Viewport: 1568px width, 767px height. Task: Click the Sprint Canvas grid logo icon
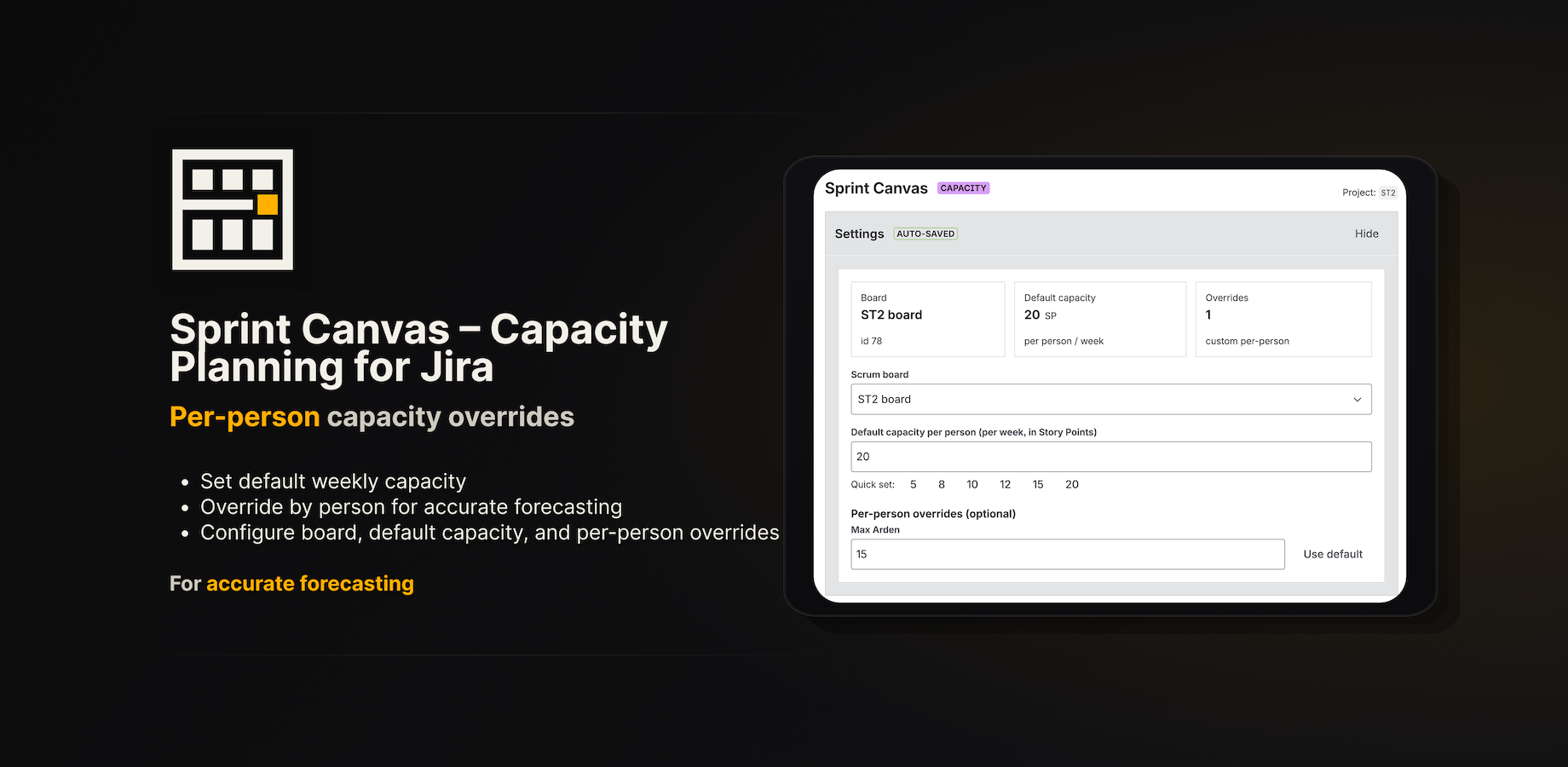click(x=232, y=210)
